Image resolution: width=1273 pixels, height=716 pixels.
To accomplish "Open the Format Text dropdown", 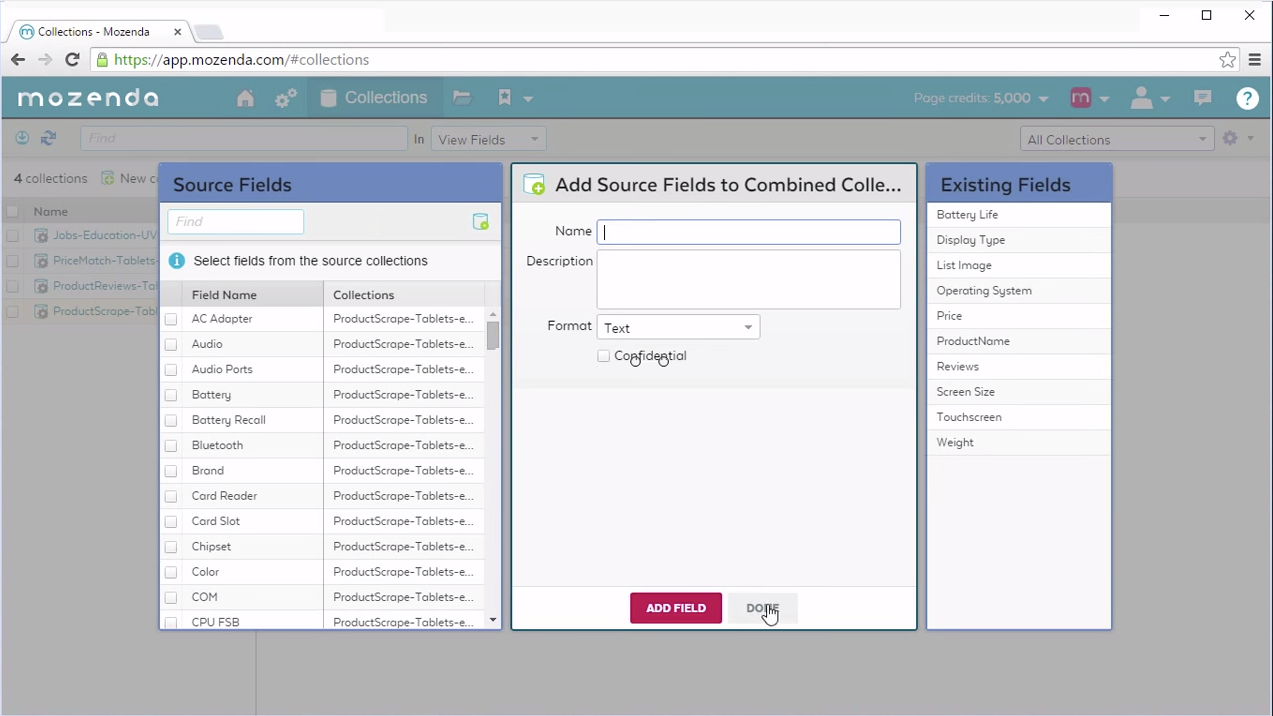I will click(x=678, y=327).
